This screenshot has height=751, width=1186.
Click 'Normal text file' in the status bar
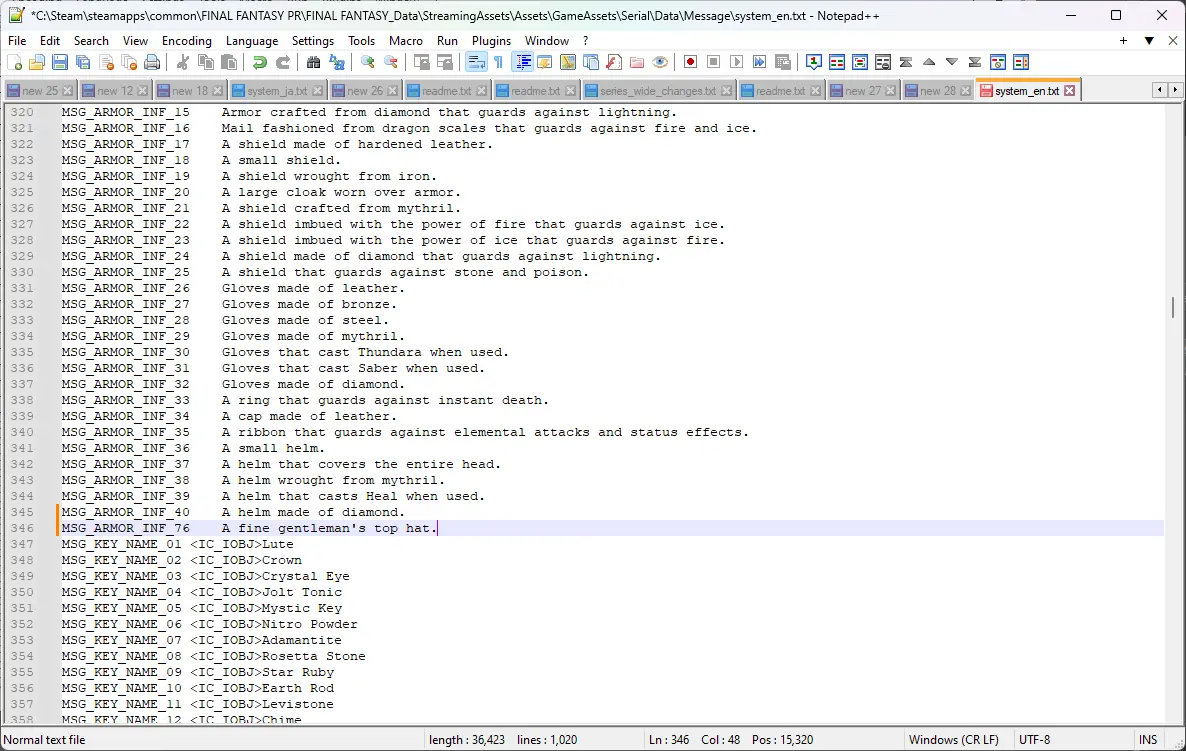[45, 740]
